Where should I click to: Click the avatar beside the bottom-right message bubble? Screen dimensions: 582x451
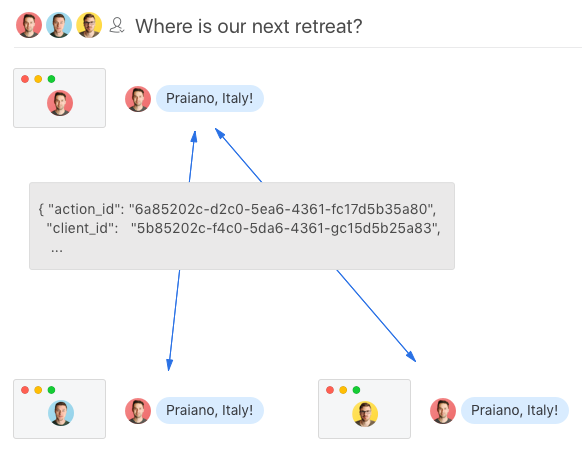click(x=443, y=411)
